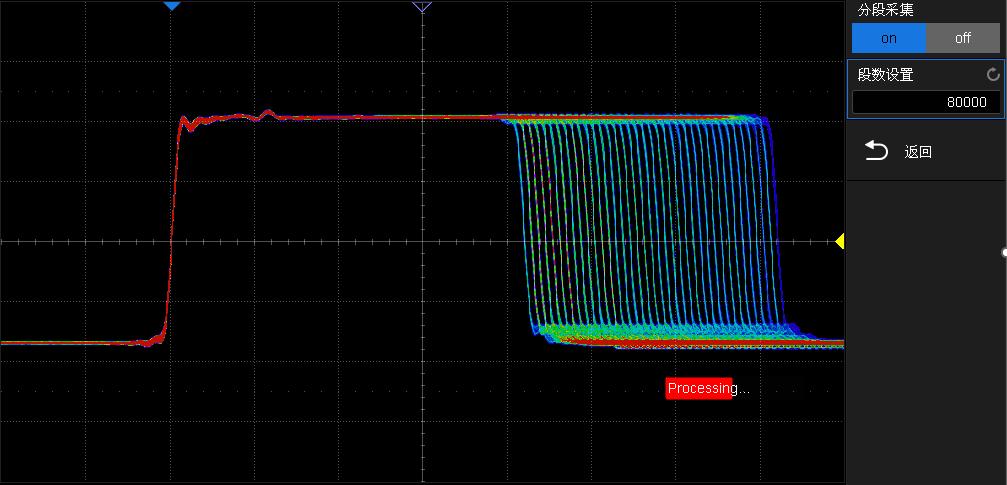
Task: Click the small white dot on right edge
Action: (x=1004, y=252)
